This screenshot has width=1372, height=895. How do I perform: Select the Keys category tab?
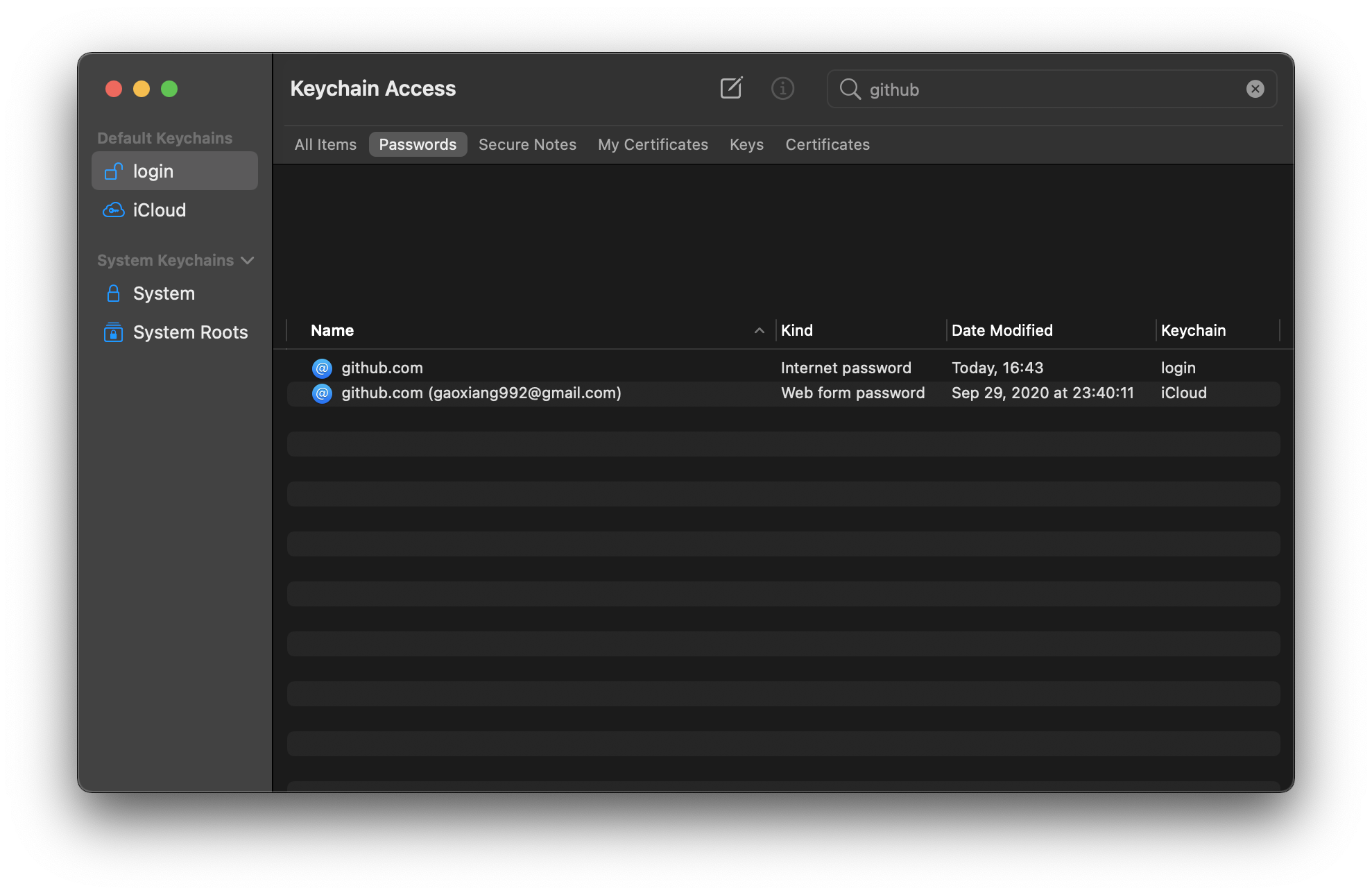pyautogui.click(x=746, y=144)
